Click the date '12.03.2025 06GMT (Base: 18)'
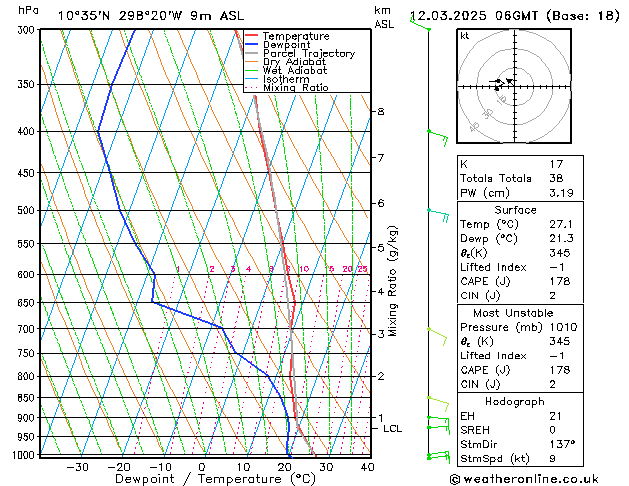 coord(515,16)
